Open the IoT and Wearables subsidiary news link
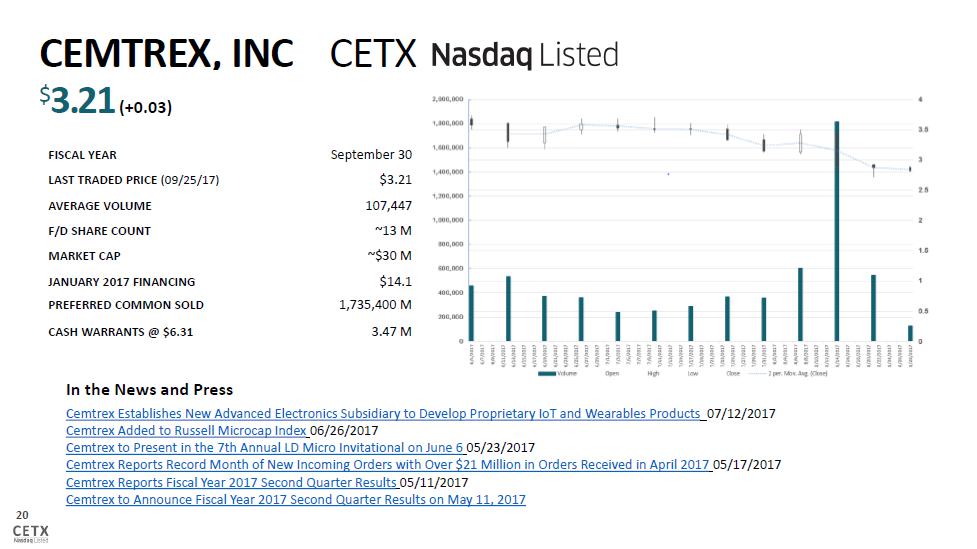This screenshot has height=549, width=977. click(385, 413)
